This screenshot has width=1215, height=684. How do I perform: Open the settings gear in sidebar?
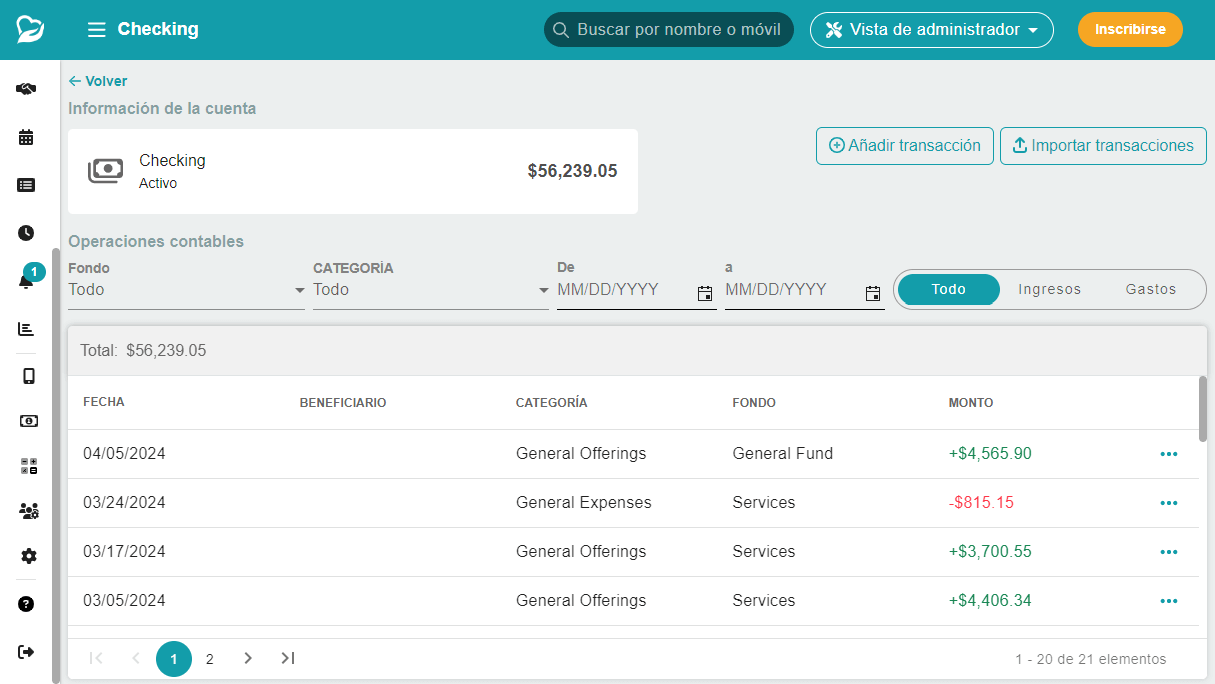coord(29,556)
